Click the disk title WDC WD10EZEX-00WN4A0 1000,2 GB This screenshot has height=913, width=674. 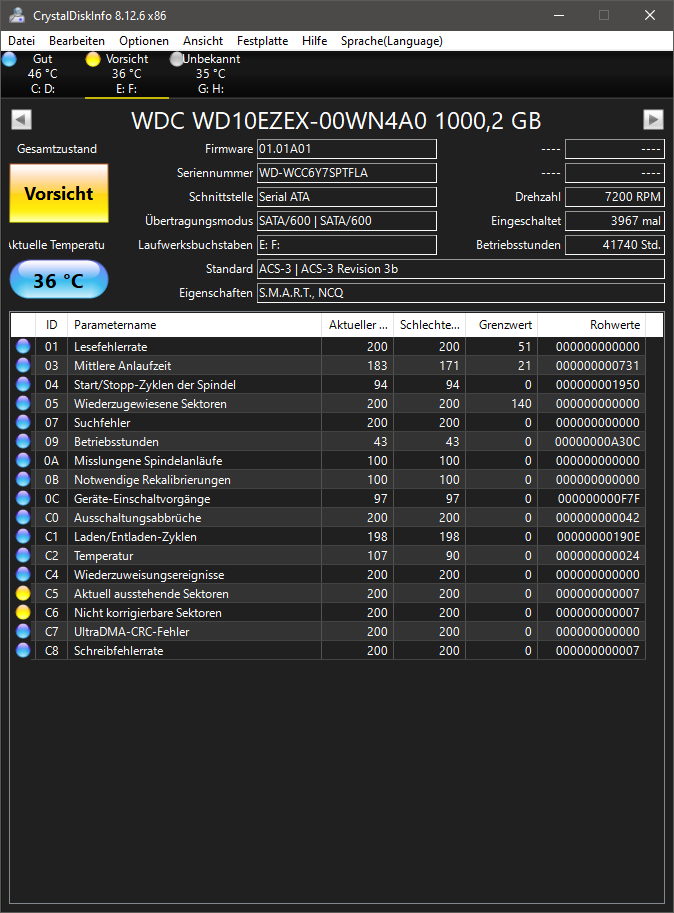[x=336, y=121]
